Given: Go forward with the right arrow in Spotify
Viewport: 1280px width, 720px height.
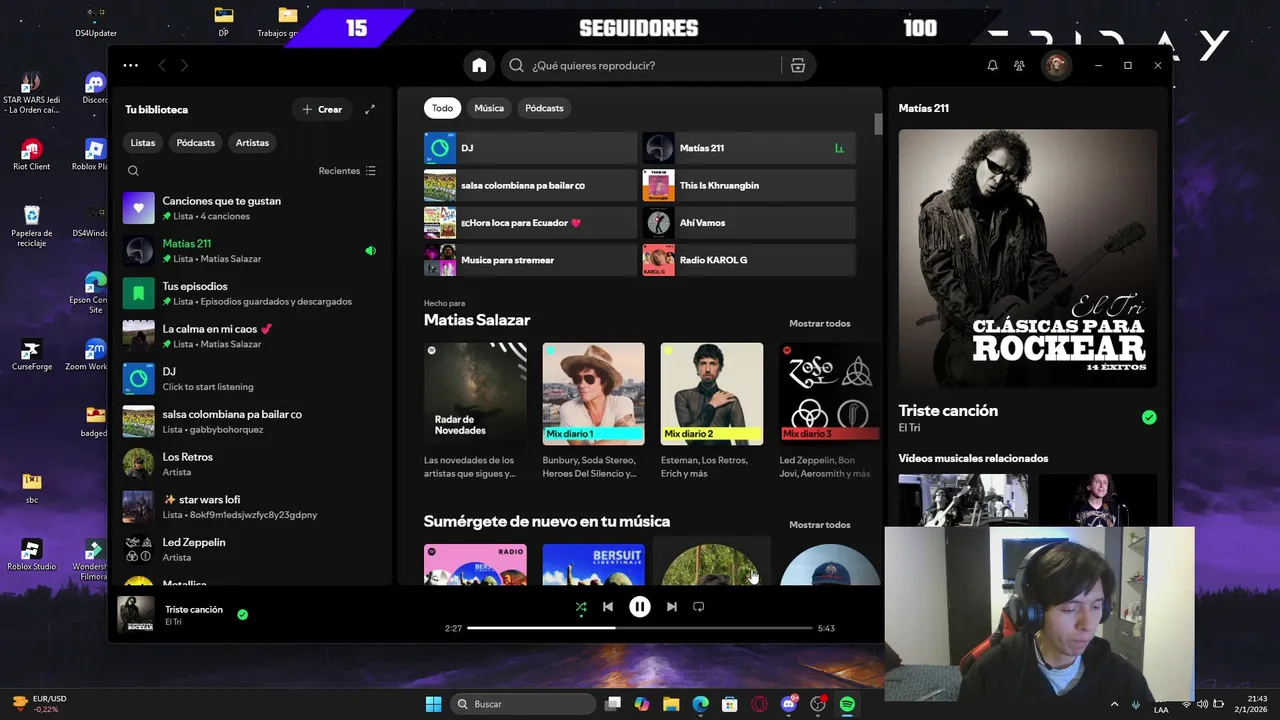Looking at the screenshot, I should click(x=184, y=65).
